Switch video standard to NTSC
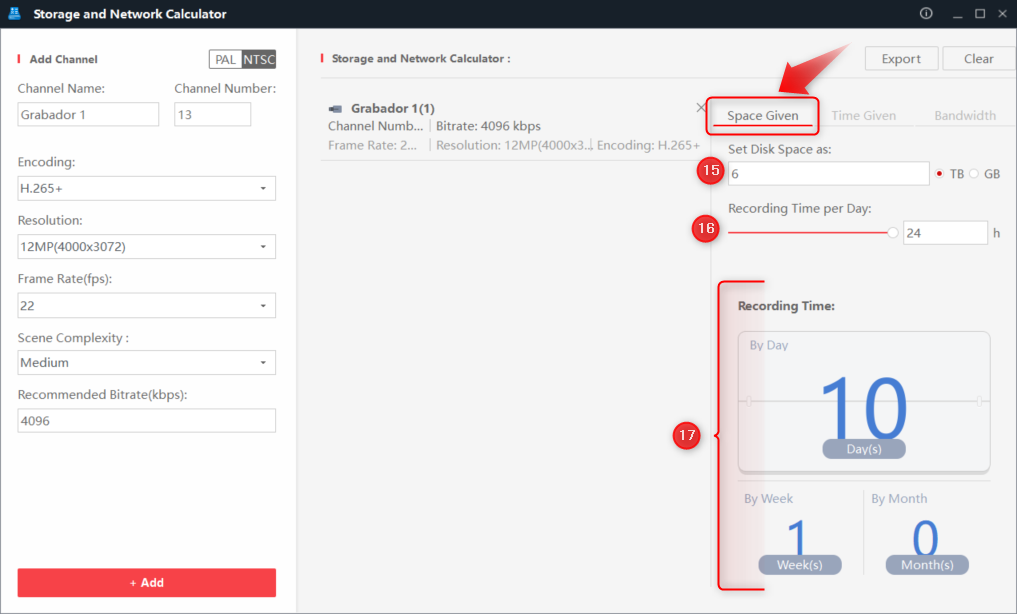This screenshot has width=1017, height=614. click(x=259, y=60)
